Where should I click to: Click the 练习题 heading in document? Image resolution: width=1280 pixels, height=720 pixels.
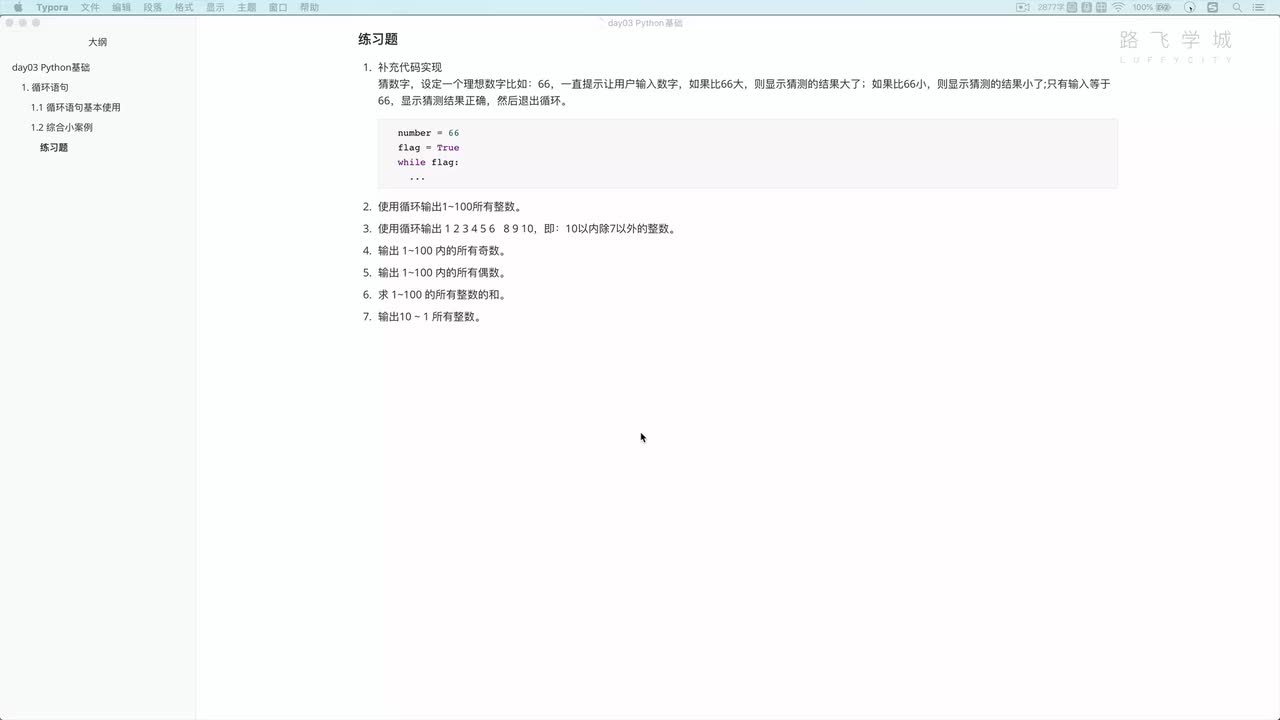[378, 39]
